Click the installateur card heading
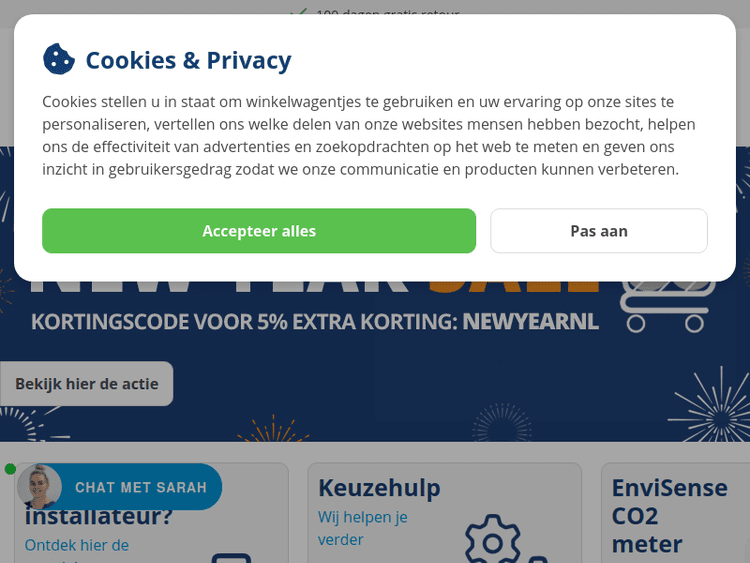The width and height of the screenshot is (750, 563). pyautogui.click(x=99, y=518)
